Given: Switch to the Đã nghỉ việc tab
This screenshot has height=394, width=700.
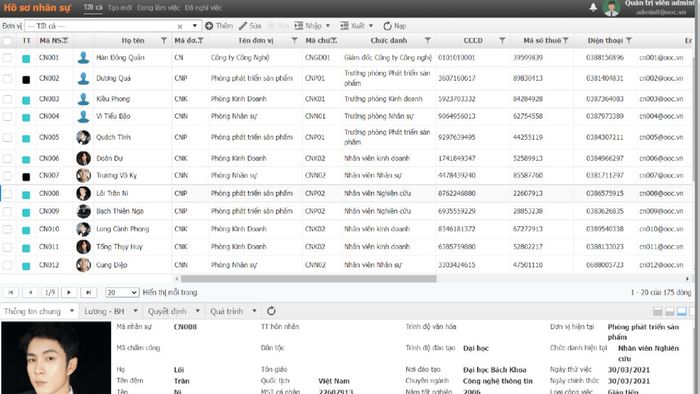Looking at the screenshot, I should click(203, 8).
